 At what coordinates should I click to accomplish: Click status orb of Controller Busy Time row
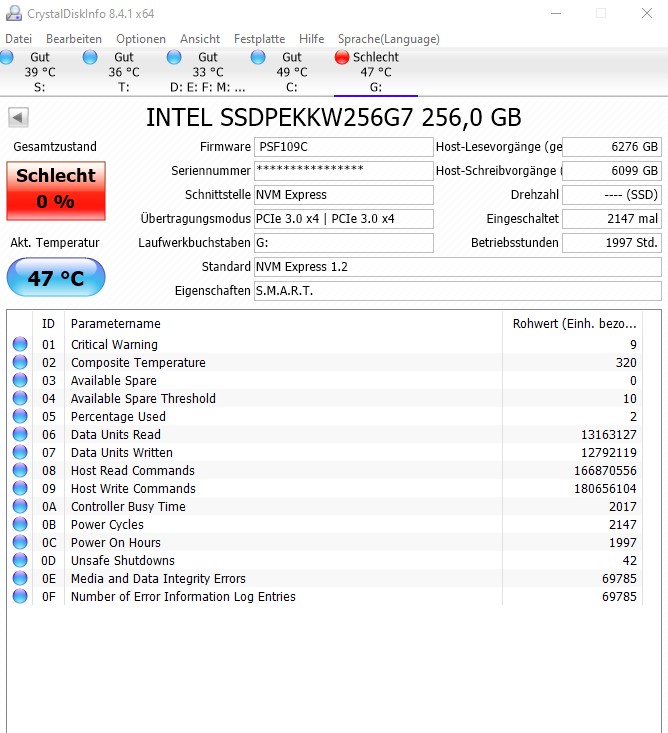coord(20,506)
